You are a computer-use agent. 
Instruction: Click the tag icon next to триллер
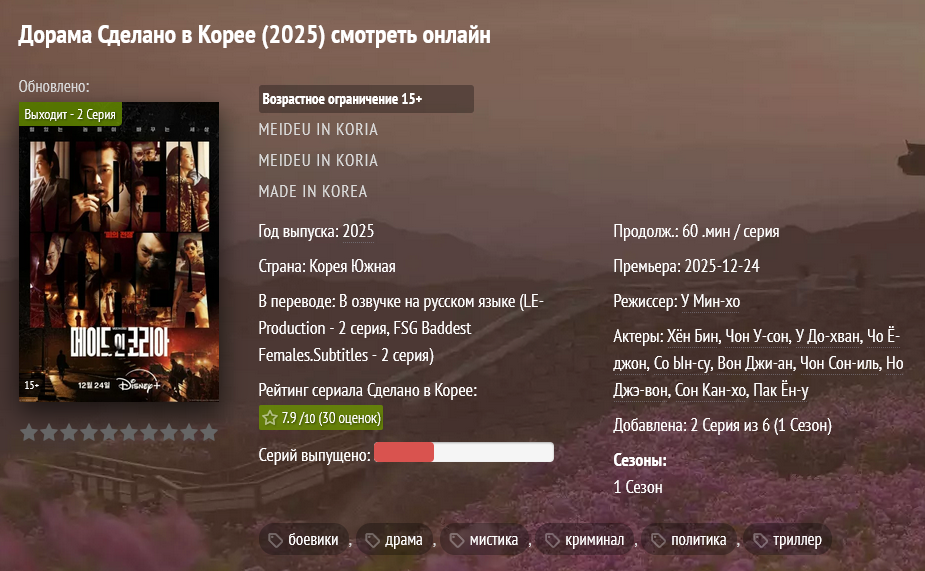(x=760, y=540)
